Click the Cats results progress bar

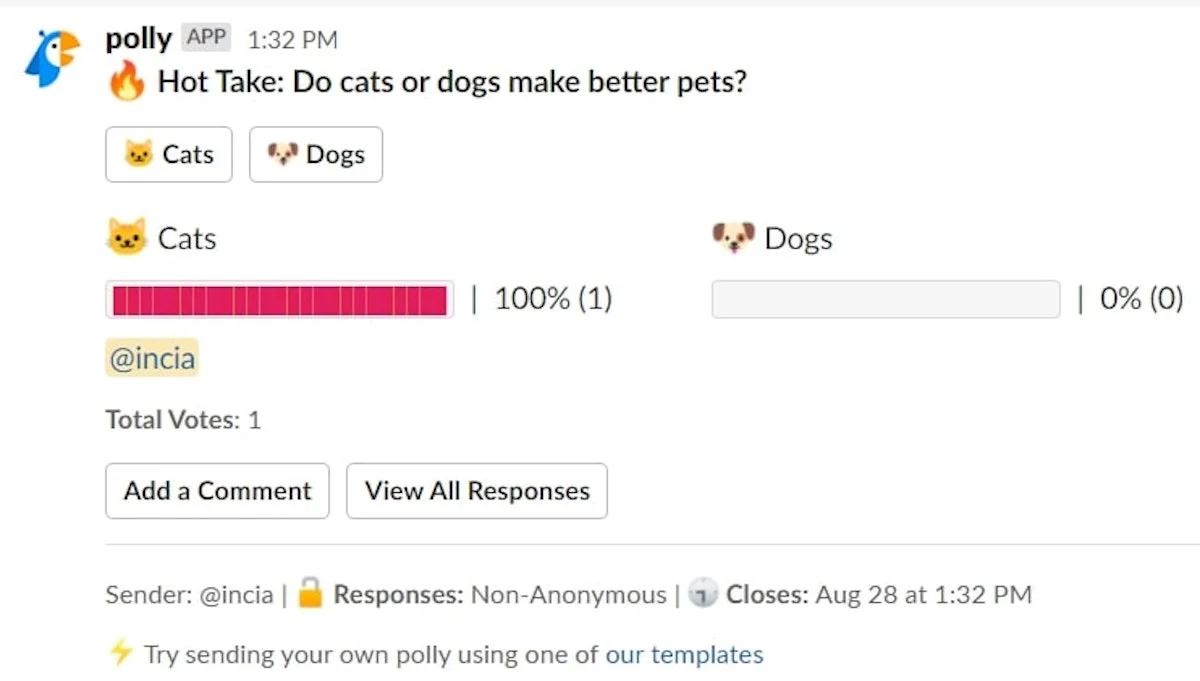[x=280, y=299]
